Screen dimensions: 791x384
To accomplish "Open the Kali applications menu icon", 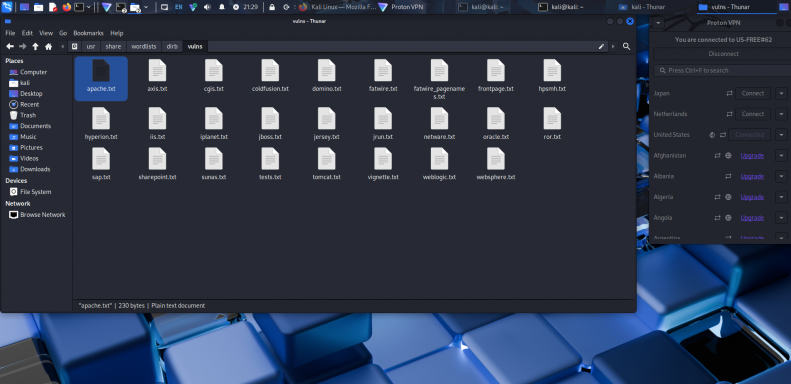I will click(x=7, y=7).
